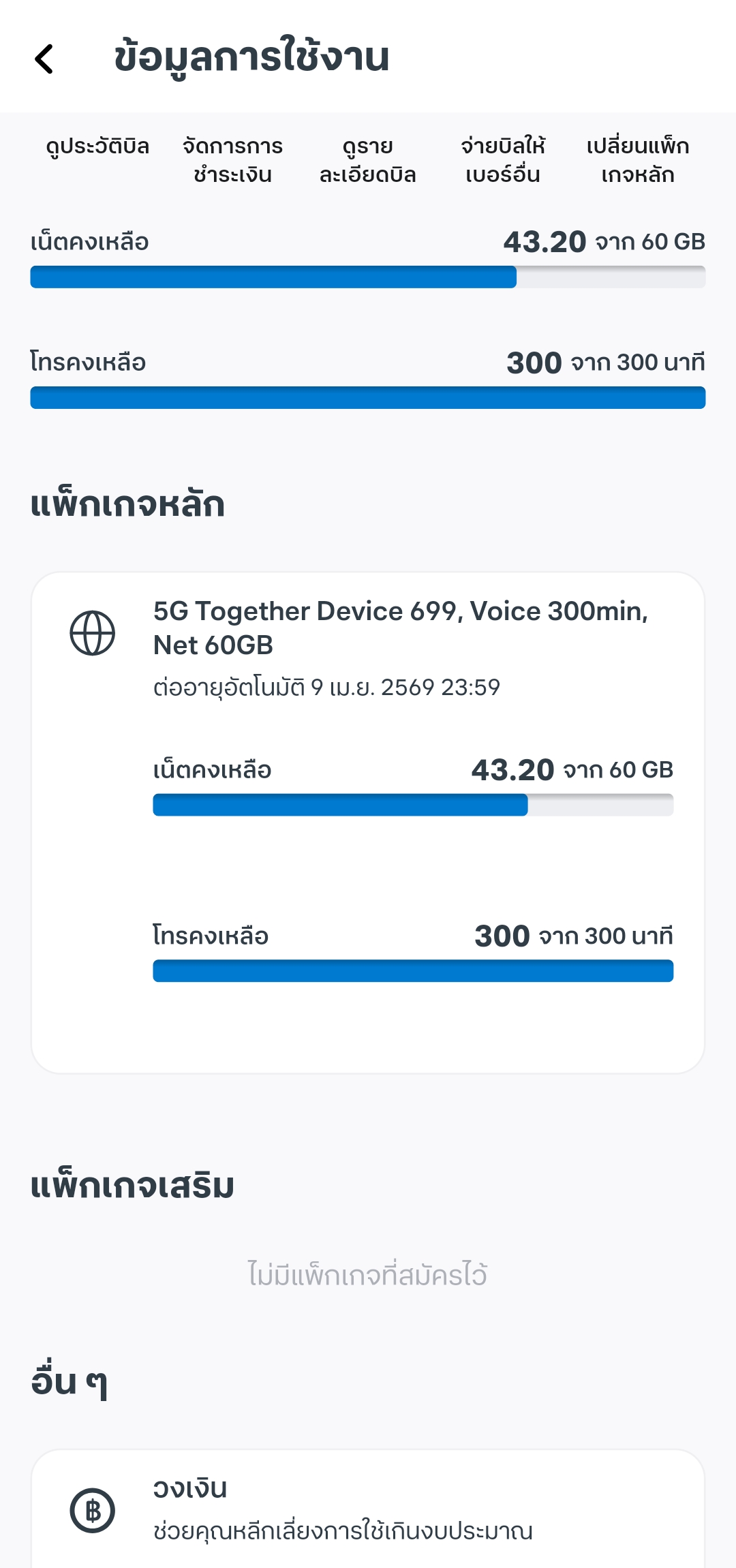Tap data progress bar inside package card
The height and width of the screenshot is (1568, 736).
point(413,805)
